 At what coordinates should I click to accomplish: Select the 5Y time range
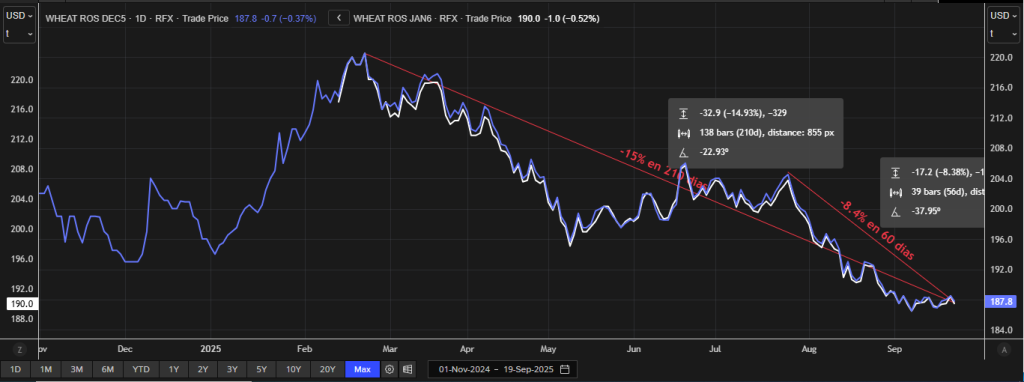point(262,370)
